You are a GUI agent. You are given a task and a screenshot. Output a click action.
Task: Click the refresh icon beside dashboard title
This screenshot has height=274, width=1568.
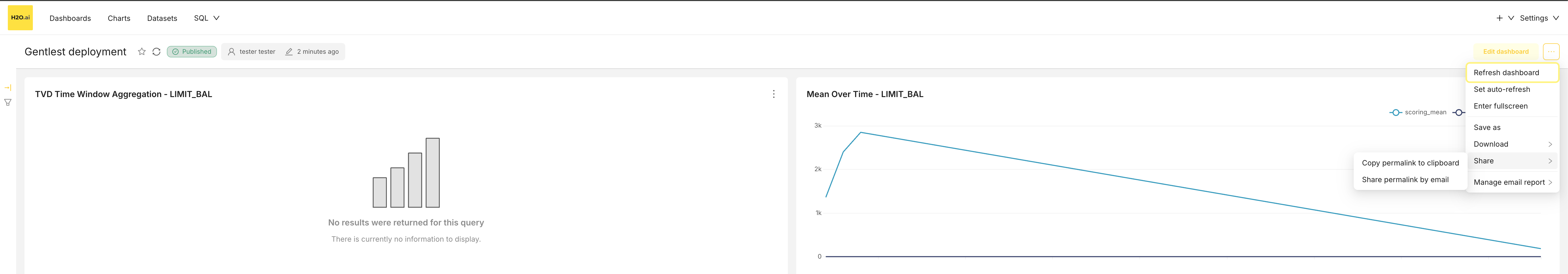click(x=156, y=52)
